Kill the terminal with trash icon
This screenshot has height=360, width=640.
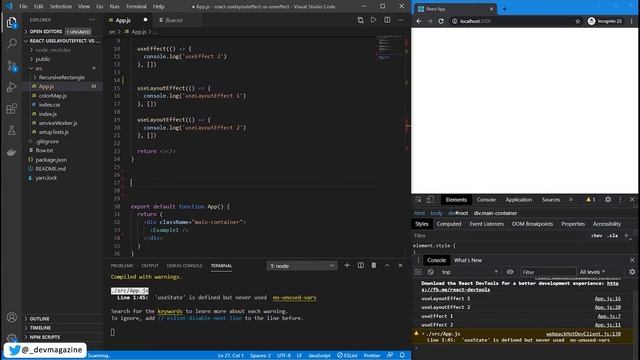[373, 265]
